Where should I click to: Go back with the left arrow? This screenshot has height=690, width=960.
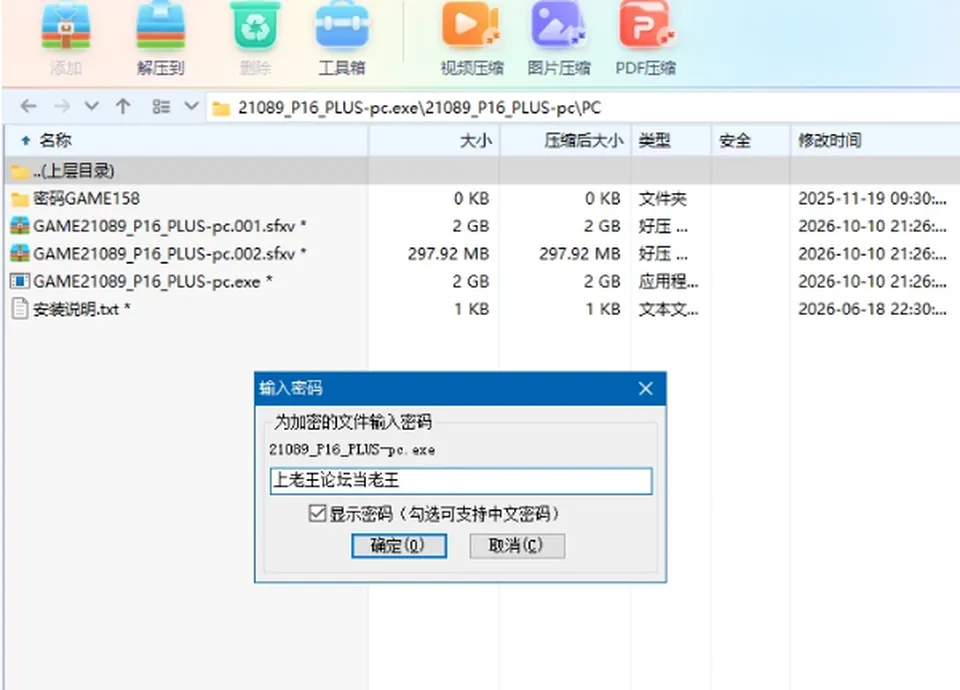29,107
